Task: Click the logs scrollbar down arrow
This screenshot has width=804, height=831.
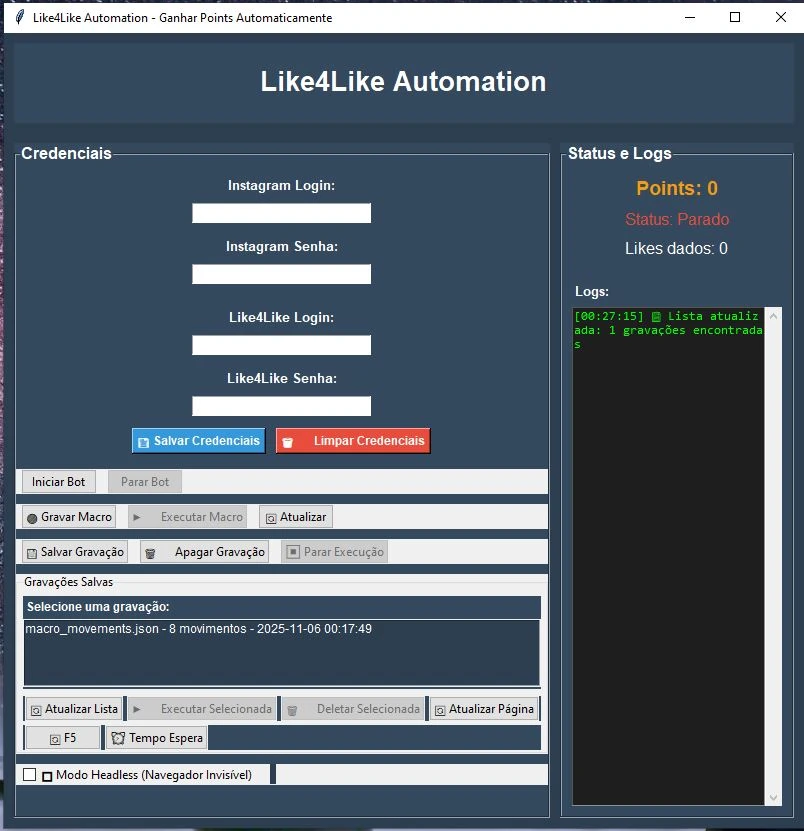Action: 772,797
